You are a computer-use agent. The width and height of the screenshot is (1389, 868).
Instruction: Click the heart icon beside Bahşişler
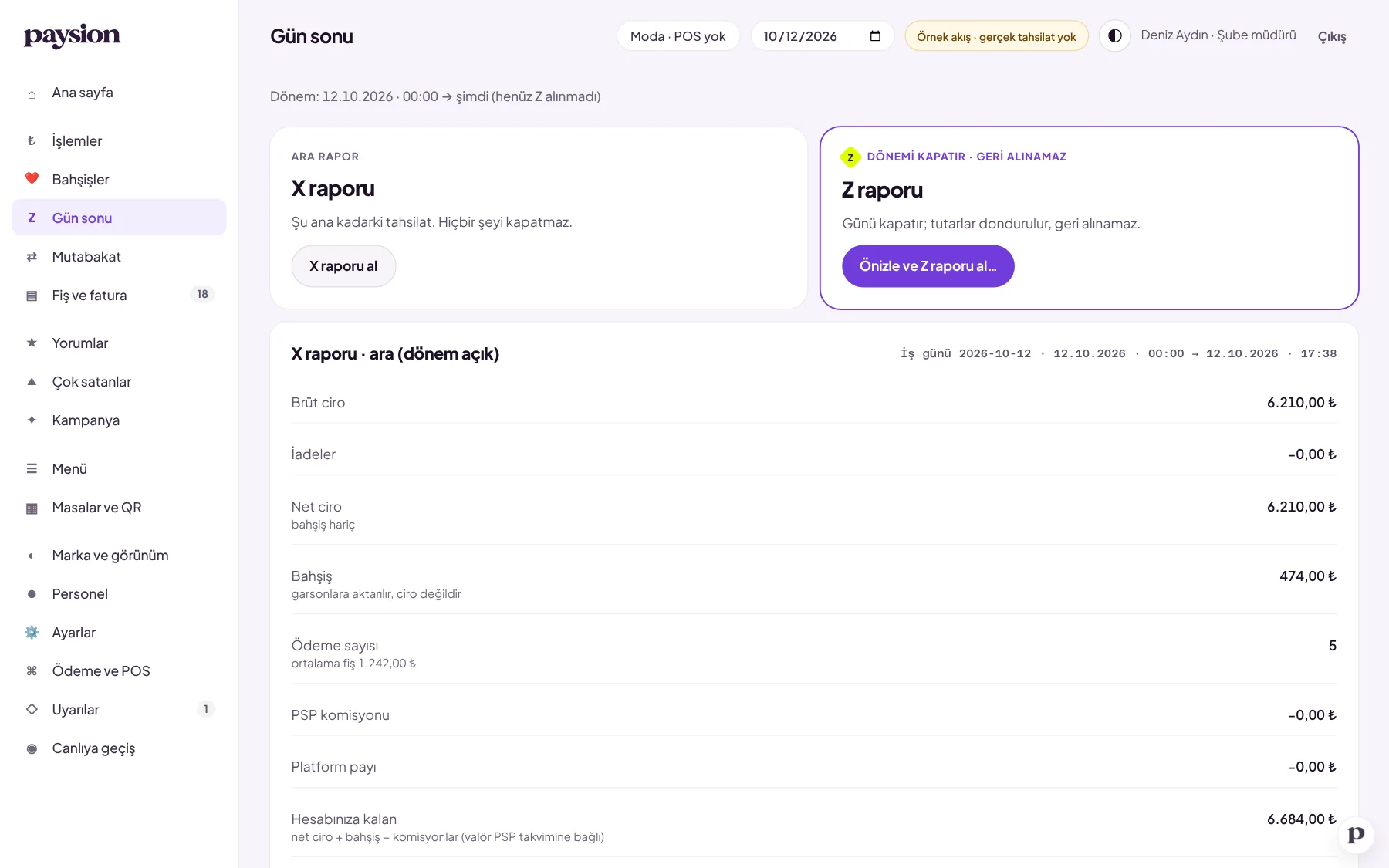32,179
